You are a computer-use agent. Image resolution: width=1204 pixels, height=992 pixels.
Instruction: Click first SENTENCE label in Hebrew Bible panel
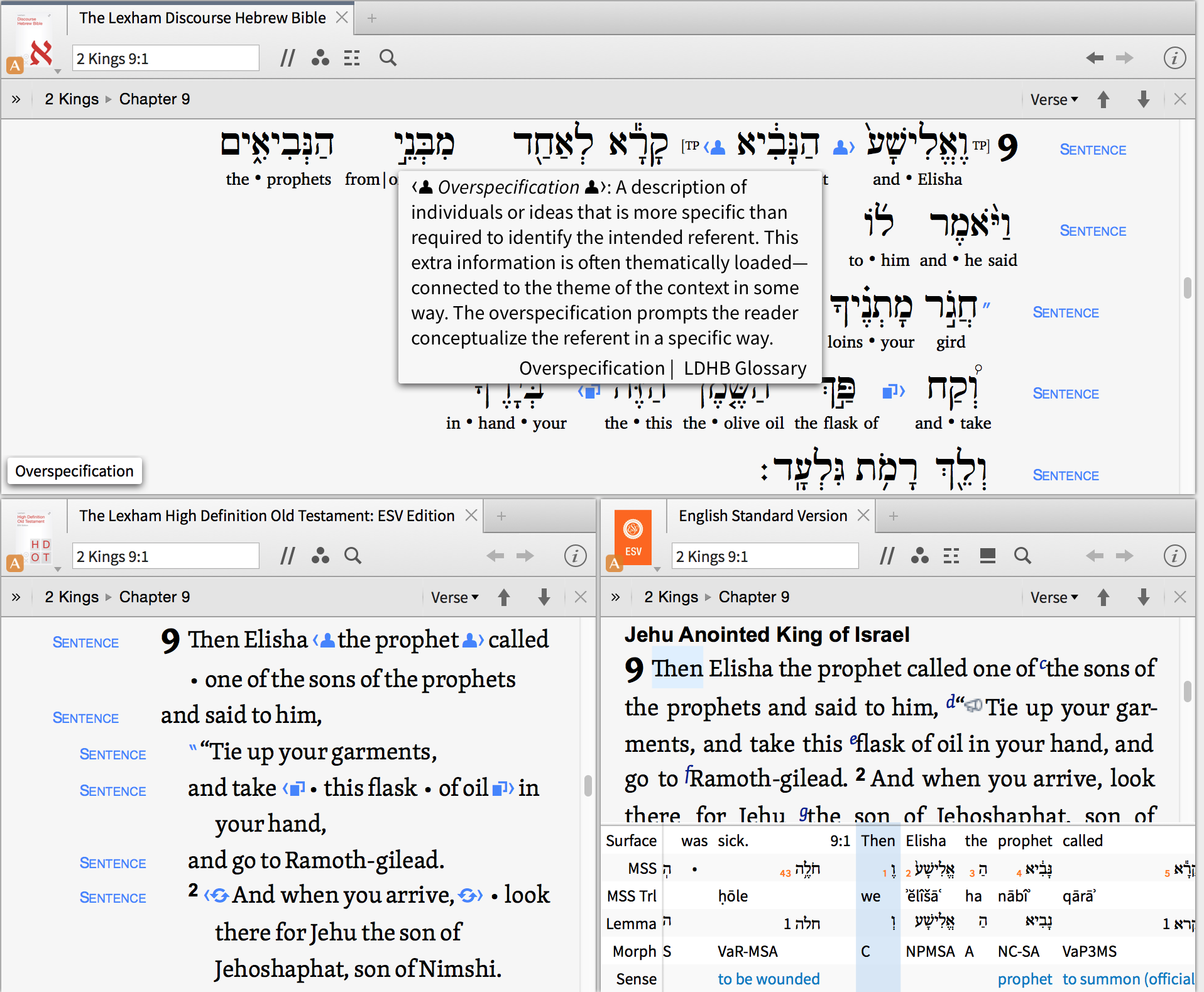tap(1093, 150)
